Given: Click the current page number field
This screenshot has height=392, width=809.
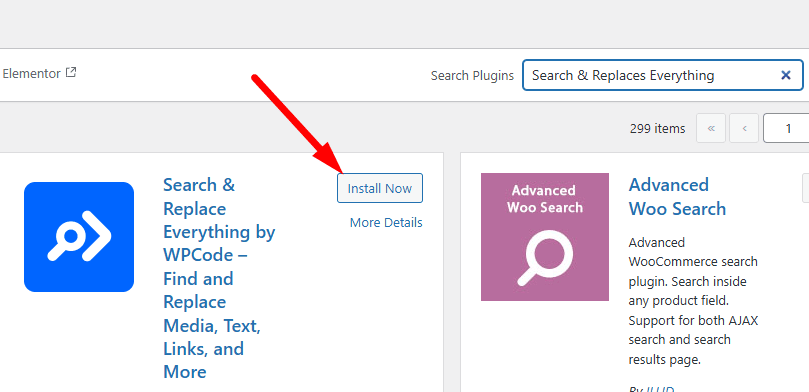Looking at the screenshot, I should (x=786, y=128).
